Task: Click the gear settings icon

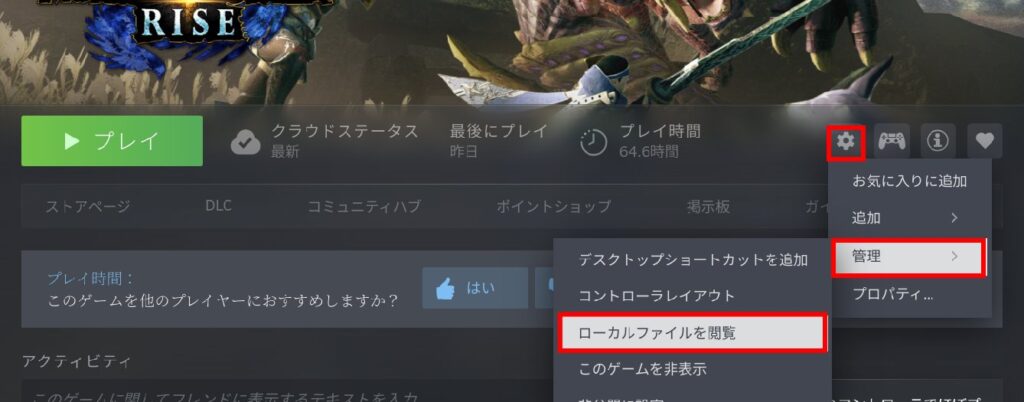Action: 846,142
